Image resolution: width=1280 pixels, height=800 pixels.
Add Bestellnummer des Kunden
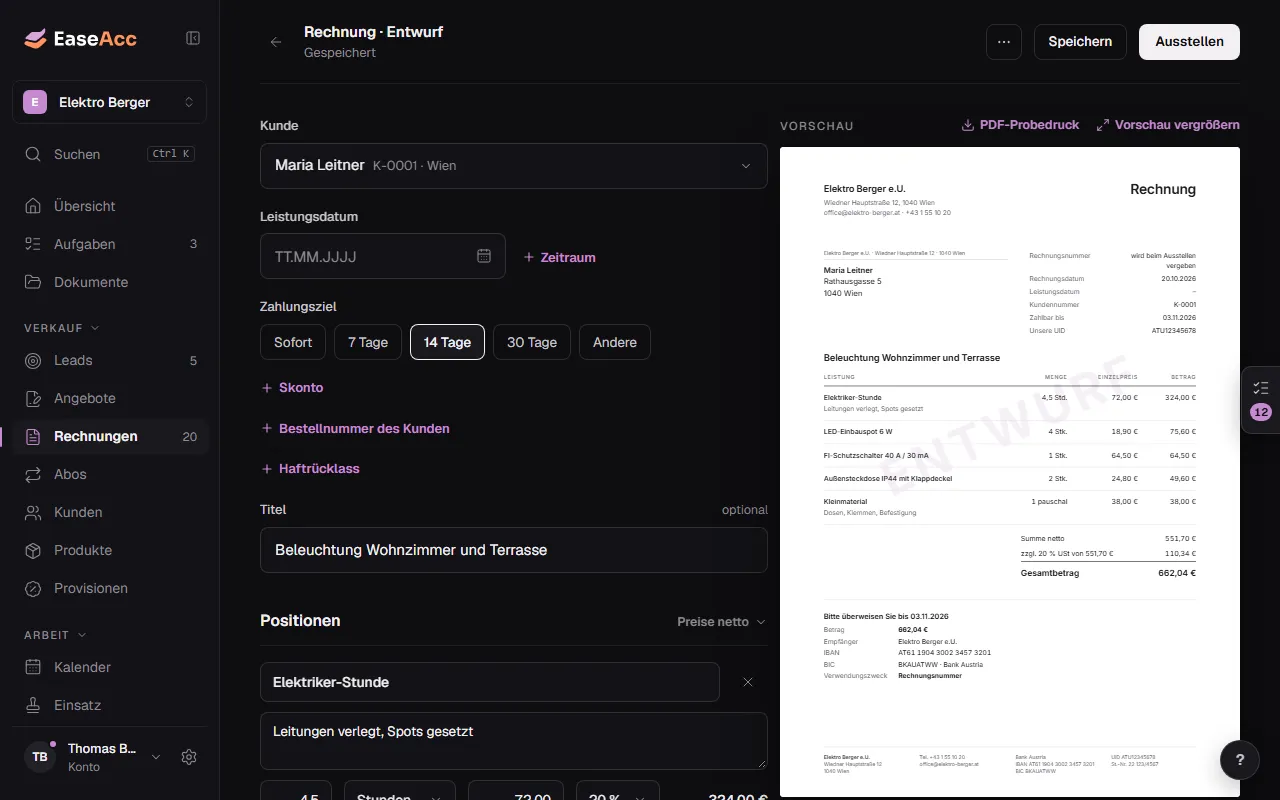point(355,428)
